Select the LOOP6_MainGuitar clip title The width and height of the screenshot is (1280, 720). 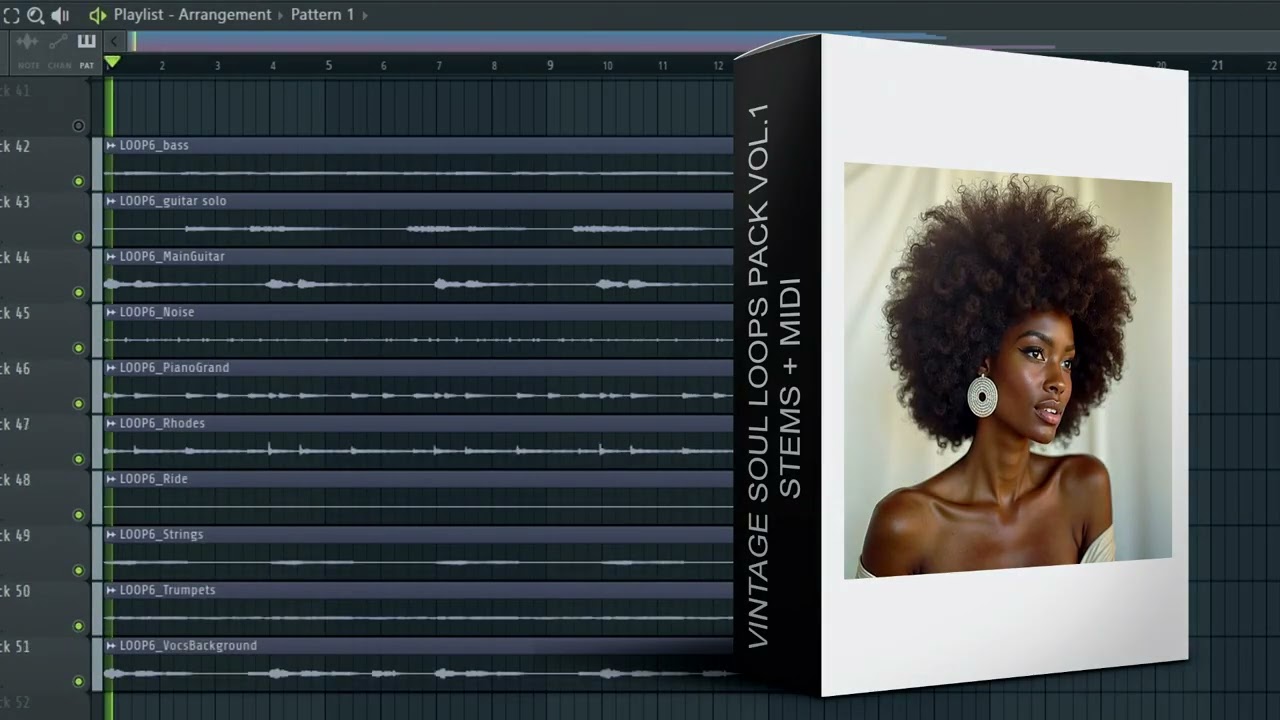pos(172,257)
